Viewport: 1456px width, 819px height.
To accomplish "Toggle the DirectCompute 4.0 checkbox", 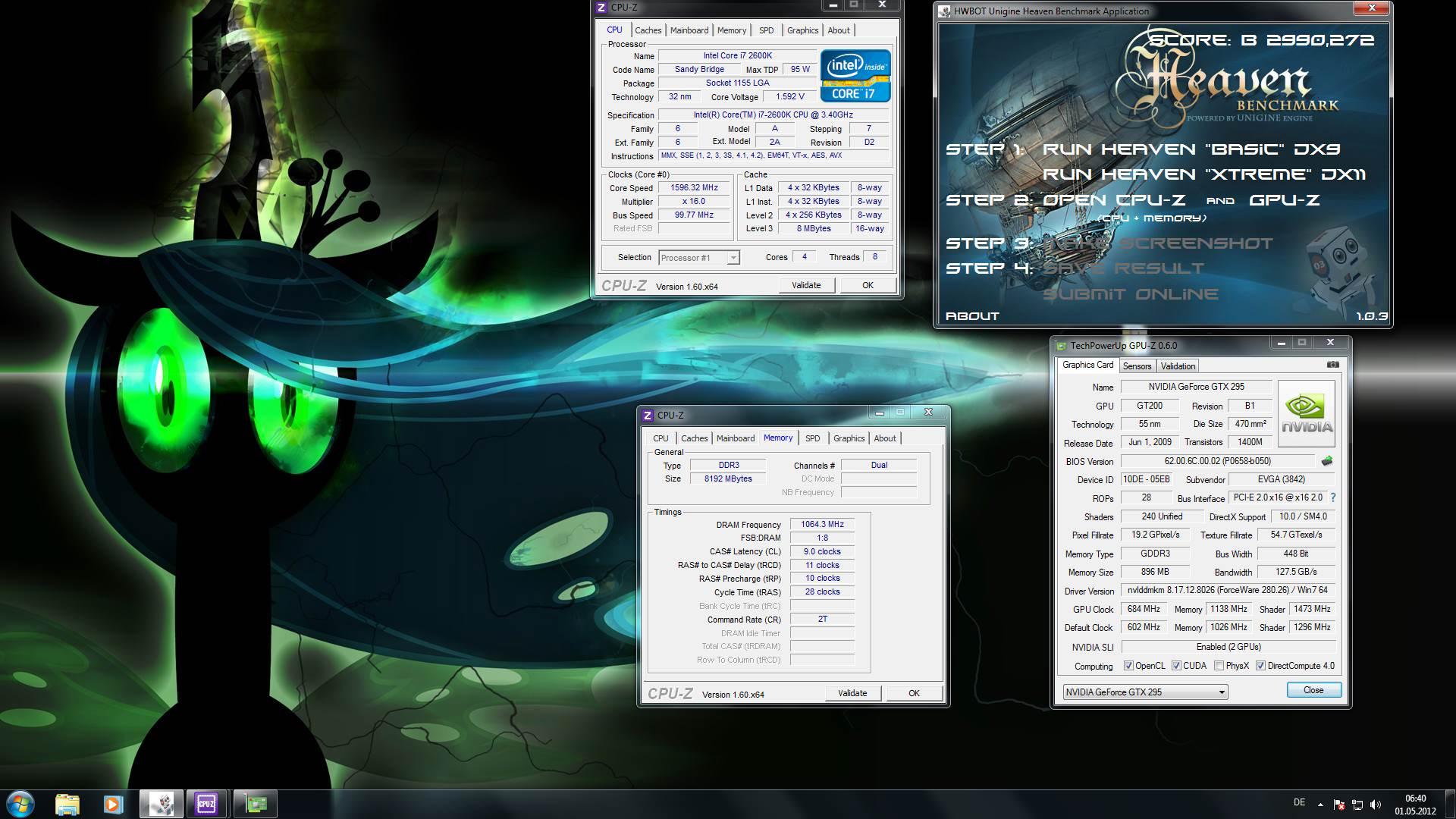I will pos(1260,666).
